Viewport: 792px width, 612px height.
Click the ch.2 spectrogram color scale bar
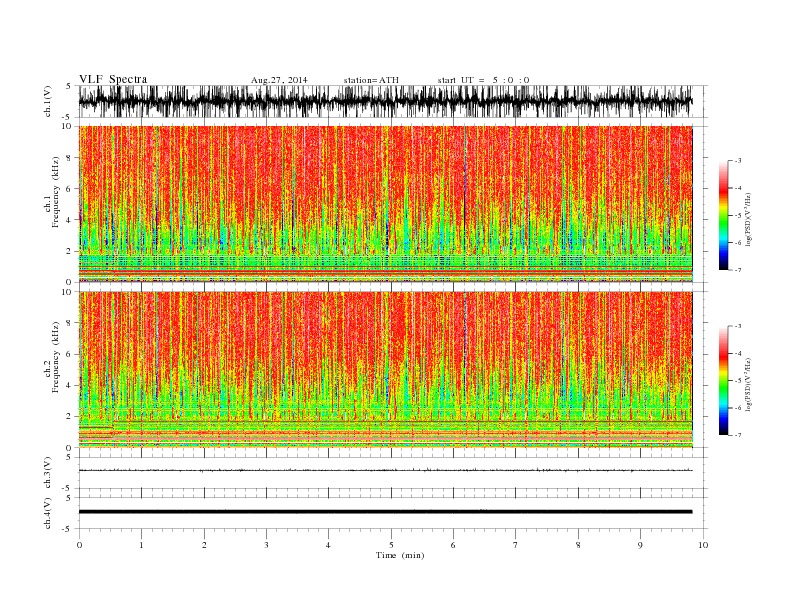[x=723, y=380]
